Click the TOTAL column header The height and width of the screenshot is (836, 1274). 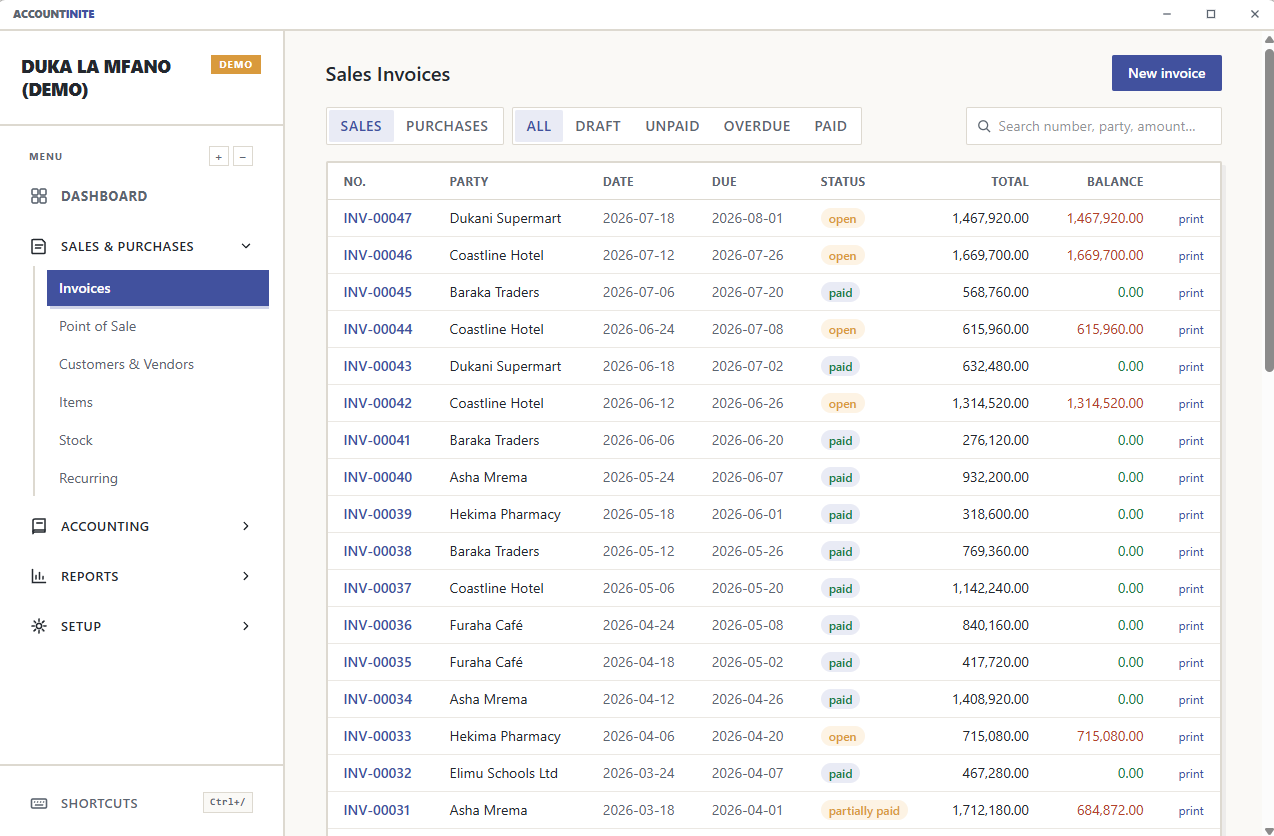click(x=1010, y=182)
